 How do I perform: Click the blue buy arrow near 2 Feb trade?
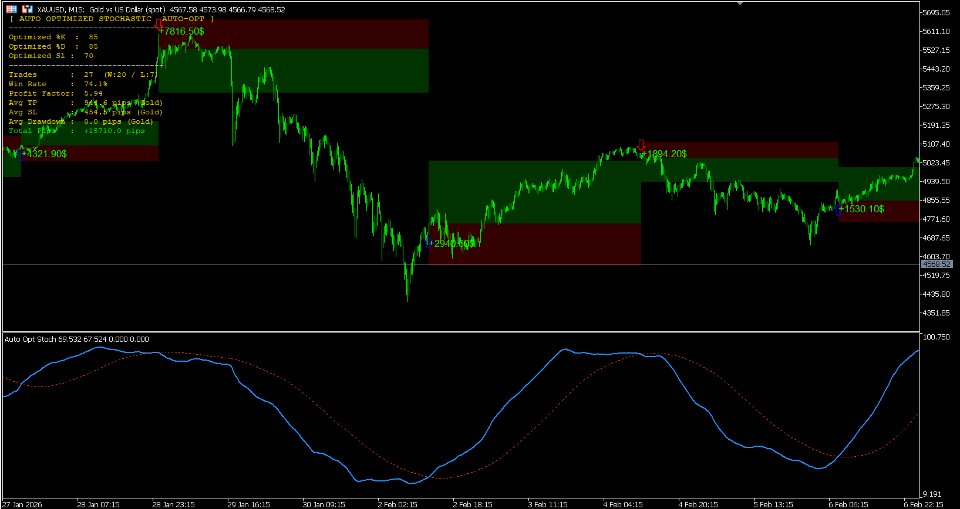pyautogui.click(x=429, y=242)
